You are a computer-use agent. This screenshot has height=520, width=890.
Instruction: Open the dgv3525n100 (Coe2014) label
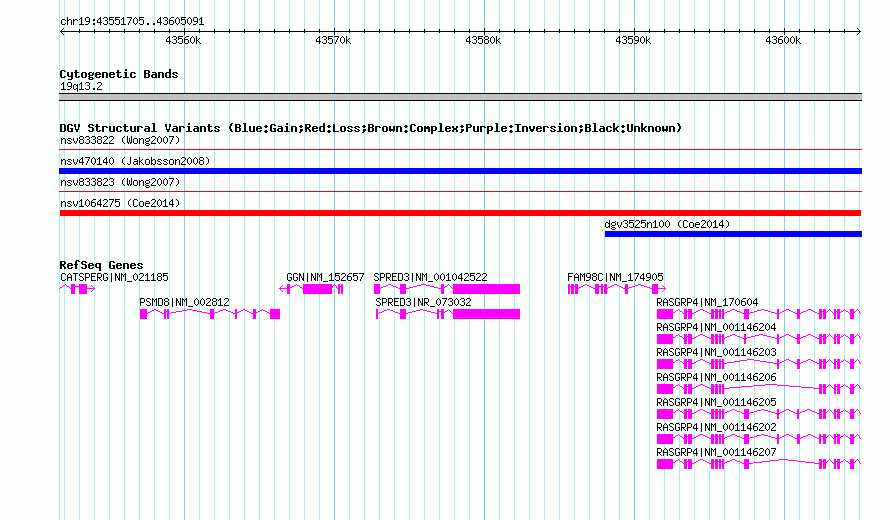[667, 224]
